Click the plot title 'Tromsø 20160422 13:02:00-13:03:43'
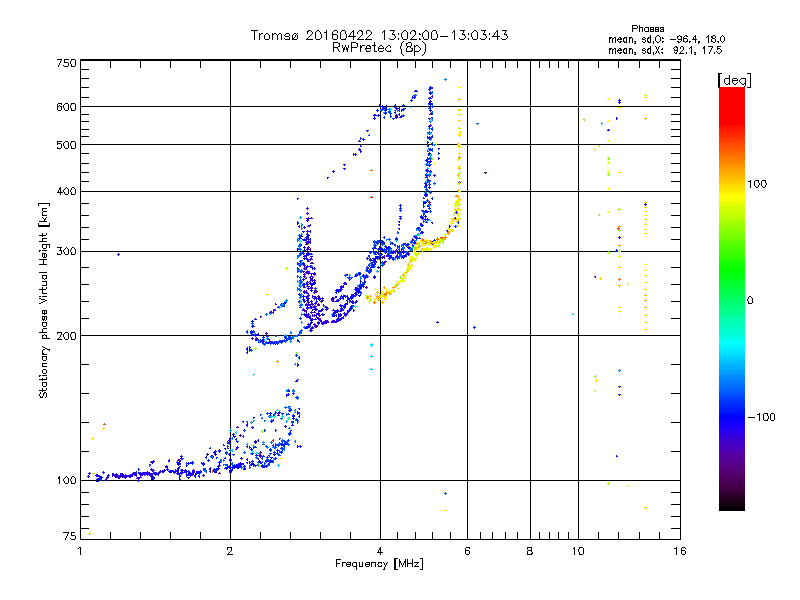The width and height of the screenshot is (800, 600). click(379, 35)
